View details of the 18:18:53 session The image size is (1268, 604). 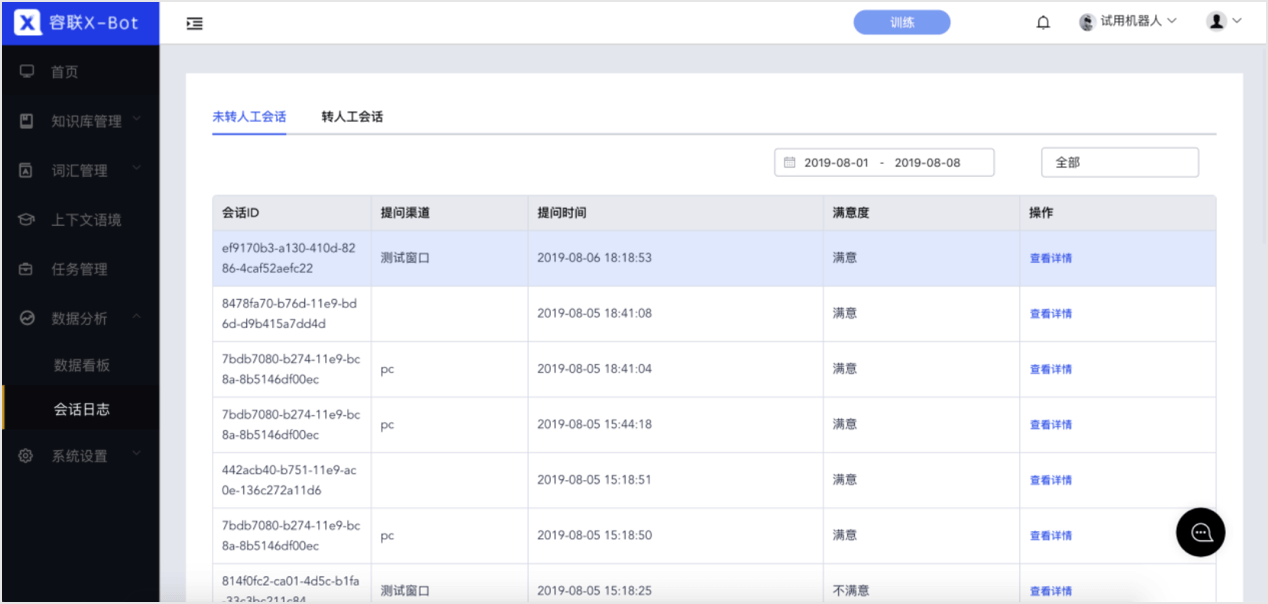click(1051, 258)
